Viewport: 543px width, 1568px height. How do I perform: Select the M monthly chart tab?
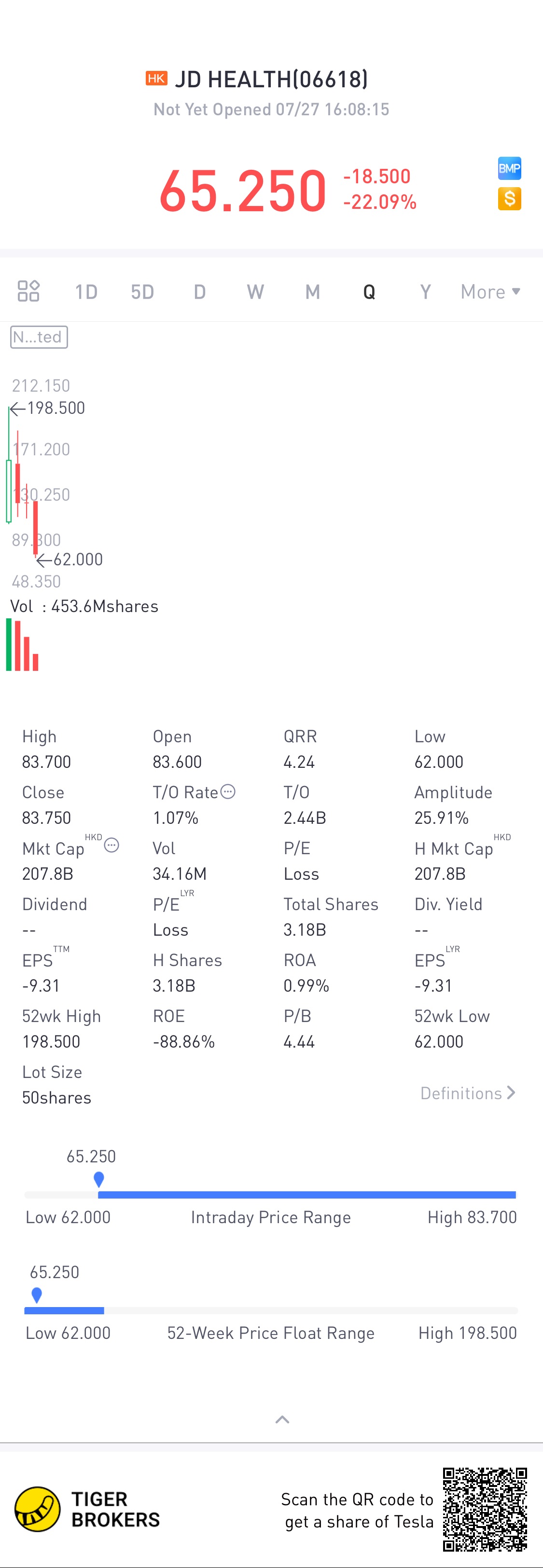click(313, 292)
